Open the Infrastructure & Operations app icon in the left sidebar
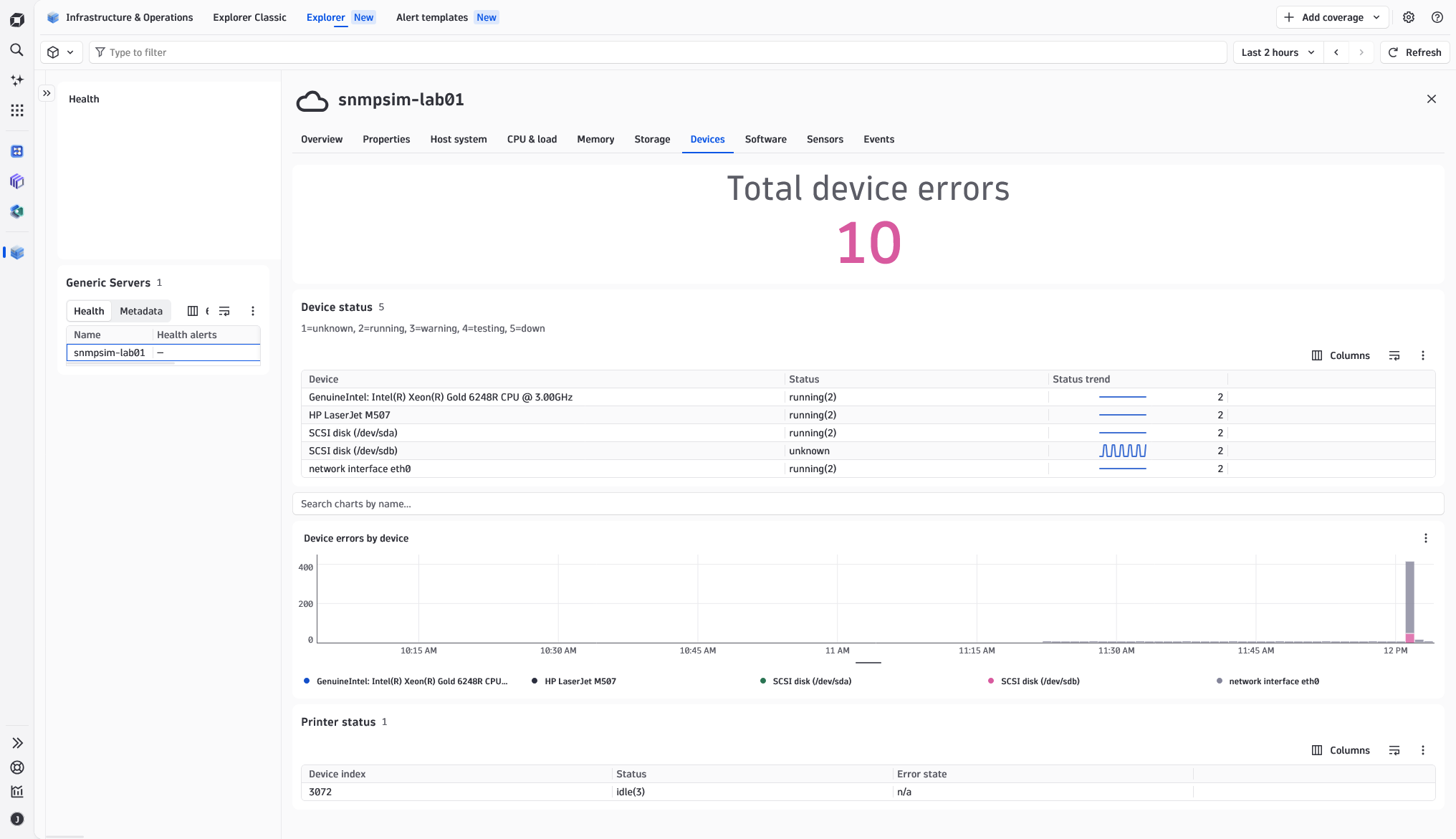Image resolution: width=1456 pixels, height=839 pixels. tap(17, 252)
